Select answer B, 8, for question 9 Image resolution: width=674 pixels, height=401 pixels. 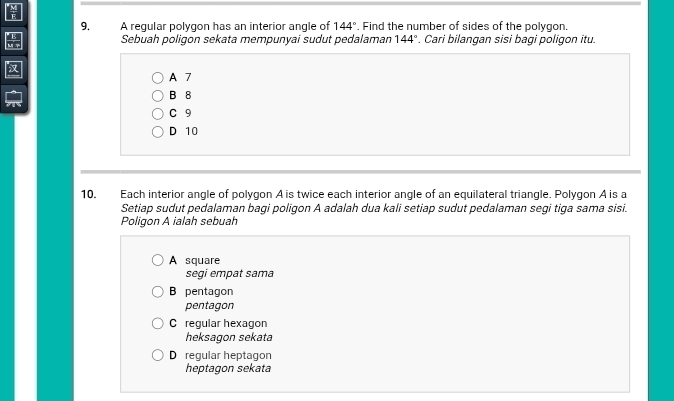[158, 95]
